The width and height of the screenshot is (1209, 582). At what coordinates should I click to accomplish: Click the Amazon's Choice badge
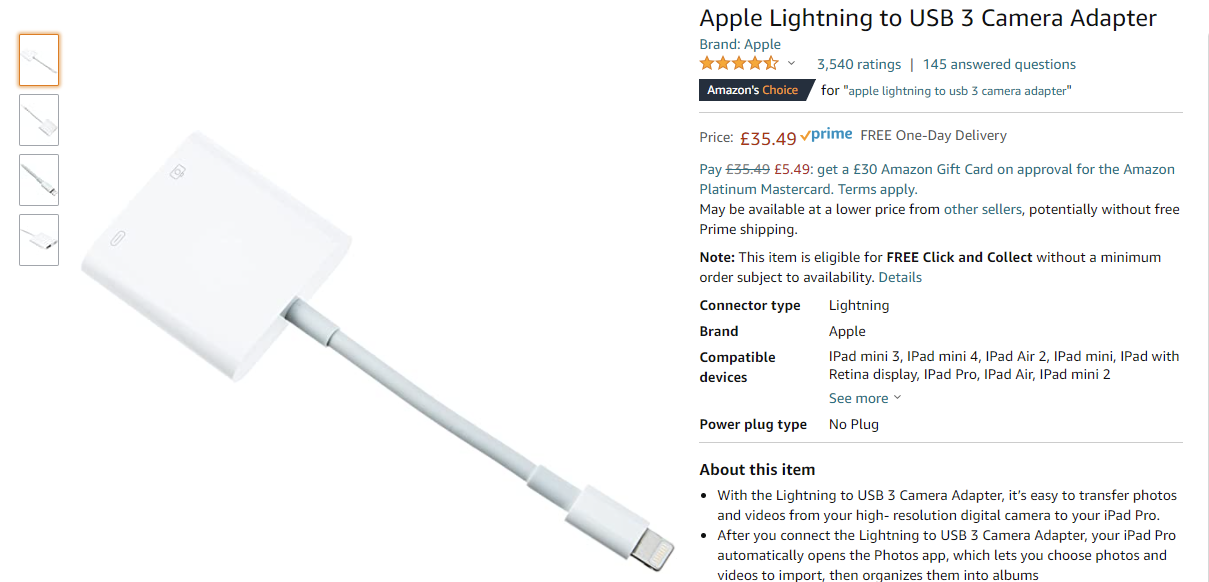[752, 90]
